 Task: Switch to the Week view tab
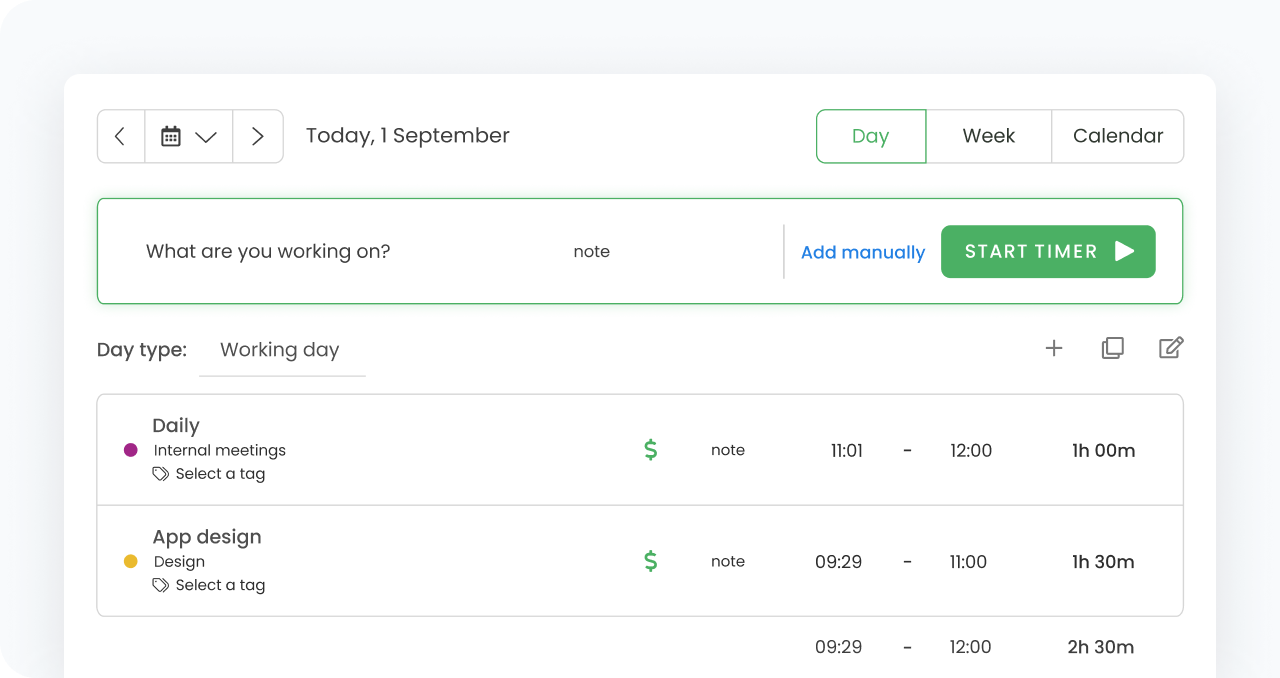tap(989, 136)
